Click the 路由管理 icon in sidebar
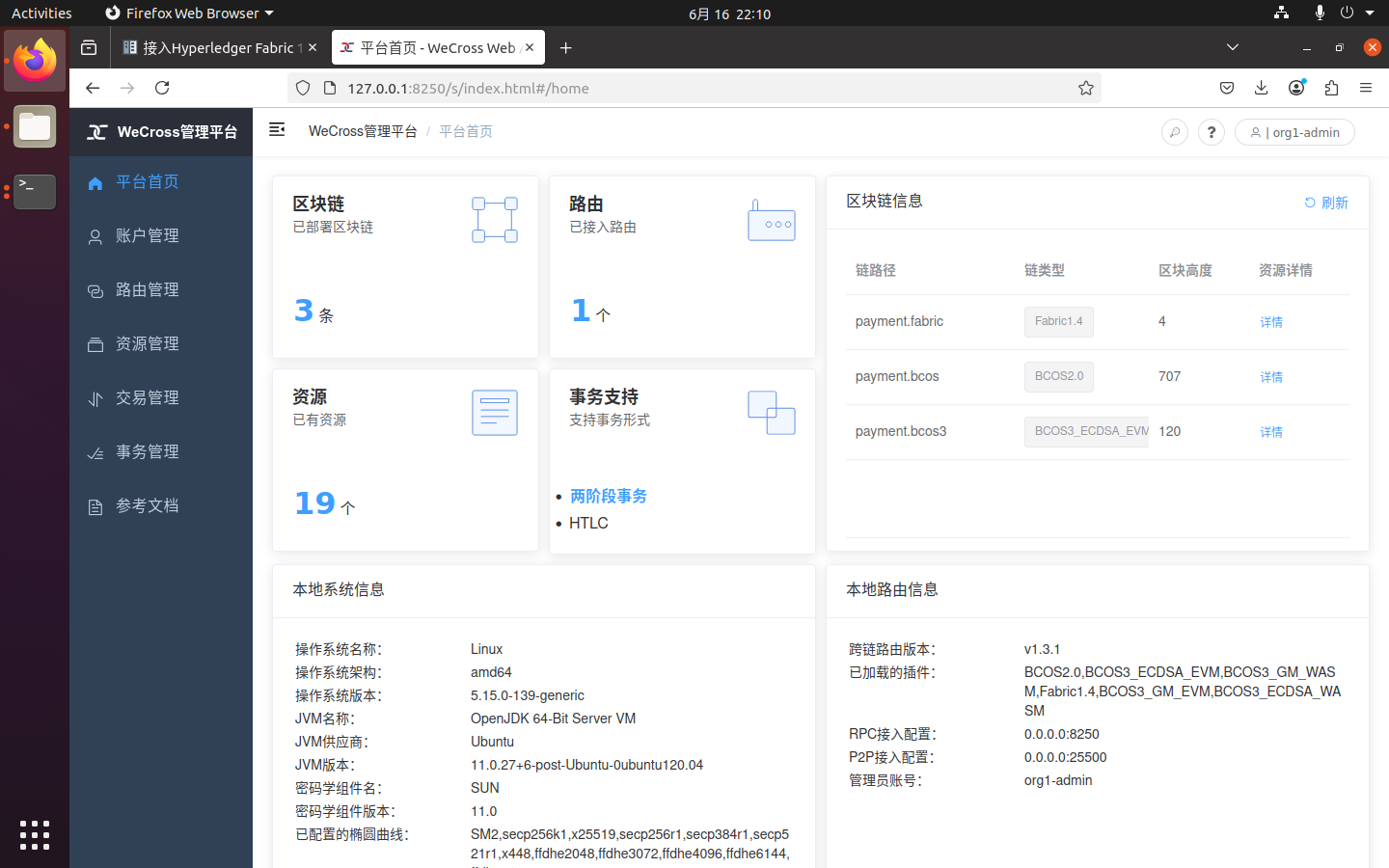Image resolution: width=1389 pixels, height=868 pixels. [95, 291]
